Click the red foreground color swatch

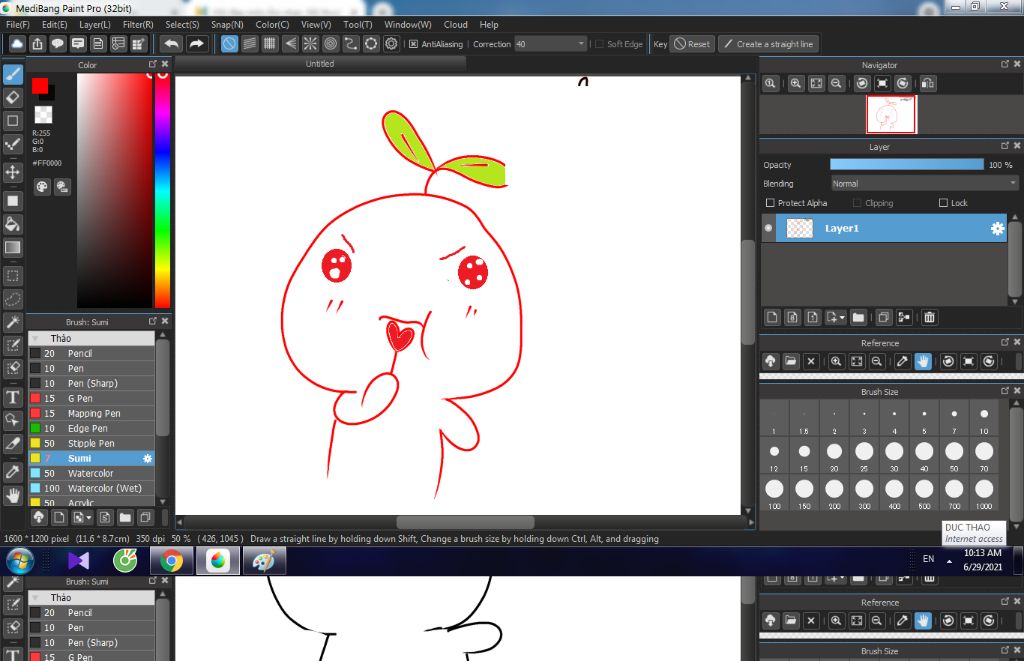coord(40,86)
